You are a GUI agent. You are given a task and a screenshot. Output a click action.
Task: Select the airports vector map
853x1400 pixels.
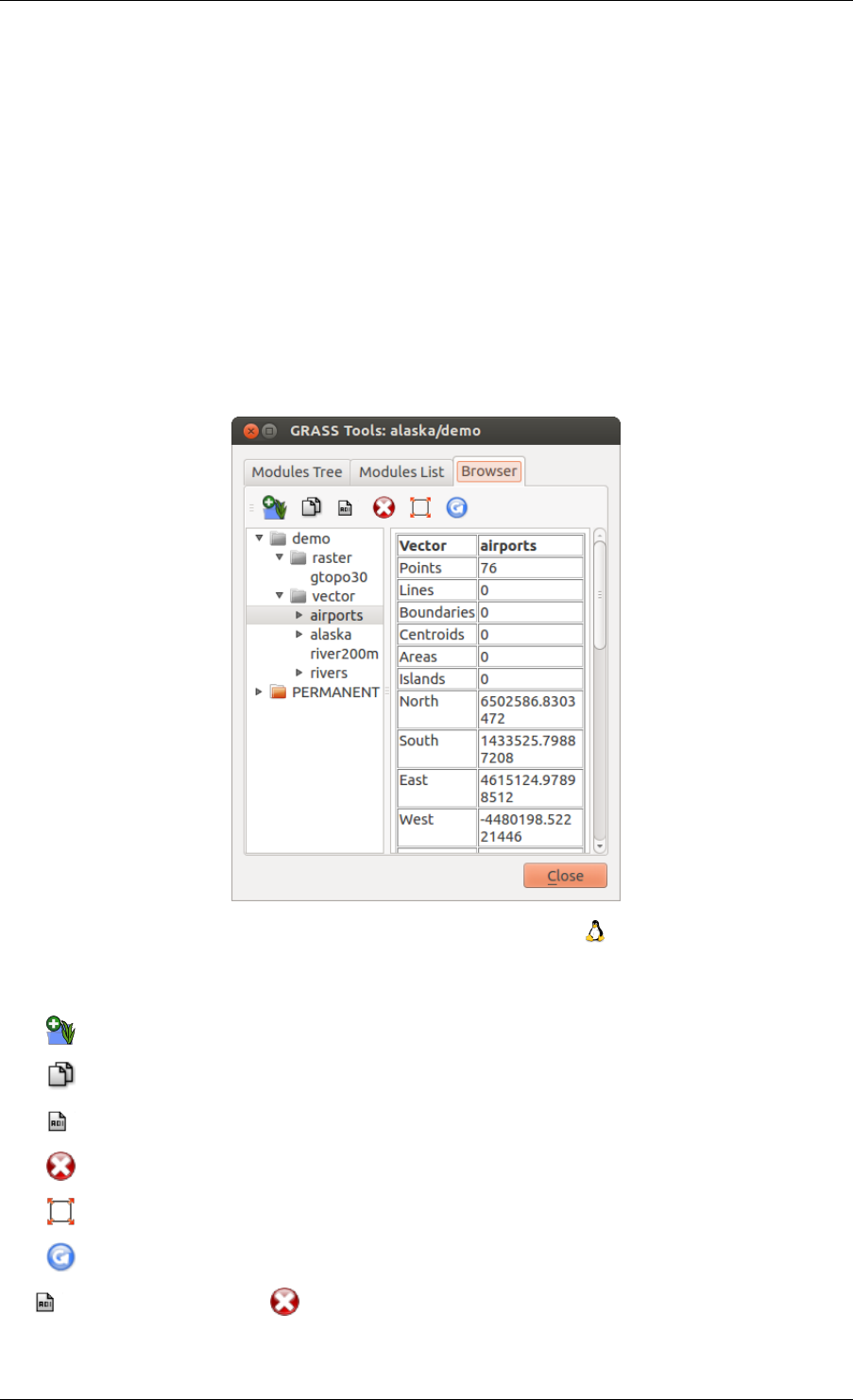[336, 615]
